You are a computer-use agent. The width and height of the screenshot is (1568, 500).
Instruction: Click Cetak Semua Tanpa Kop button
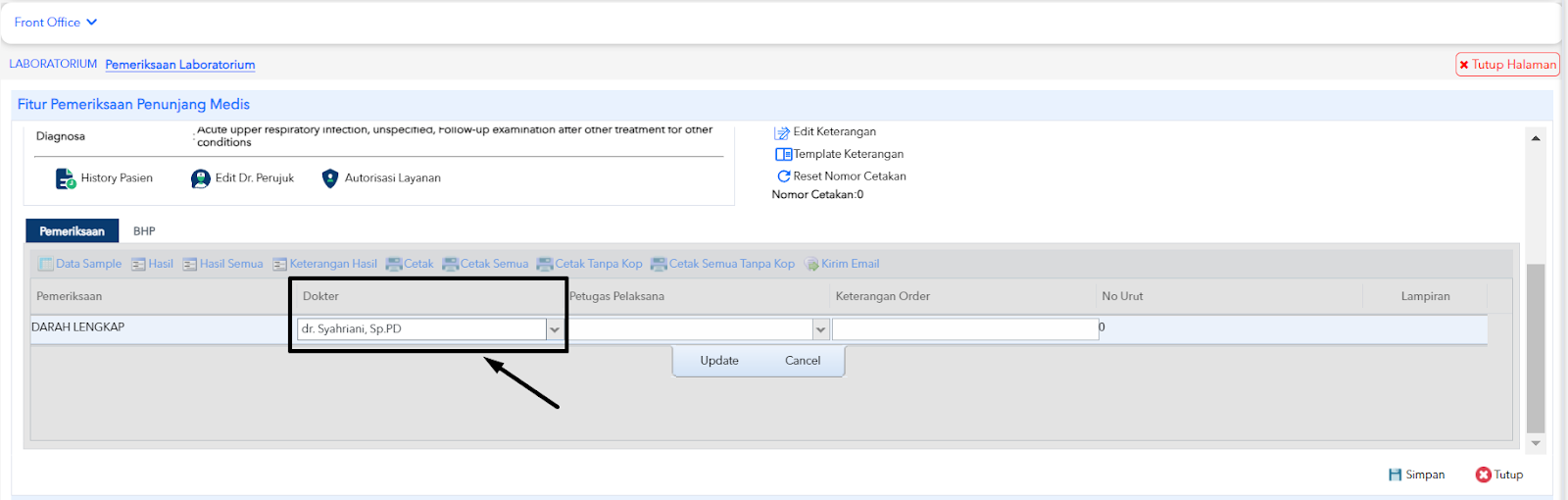point(723,264)
